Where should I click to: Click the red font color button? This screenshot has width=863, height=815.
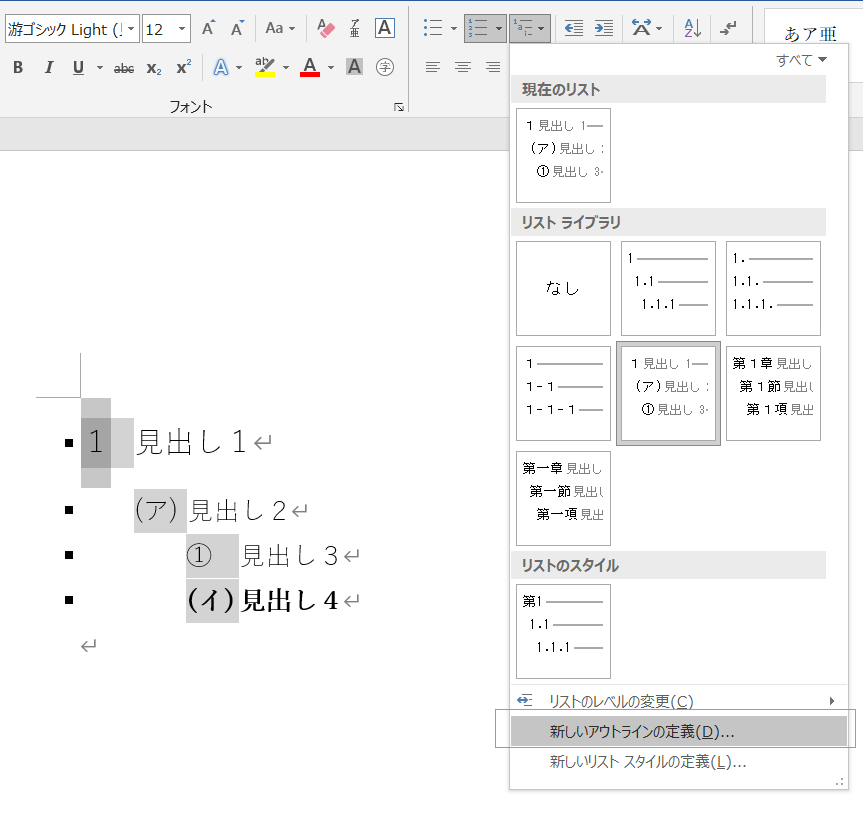click(309, 68)
